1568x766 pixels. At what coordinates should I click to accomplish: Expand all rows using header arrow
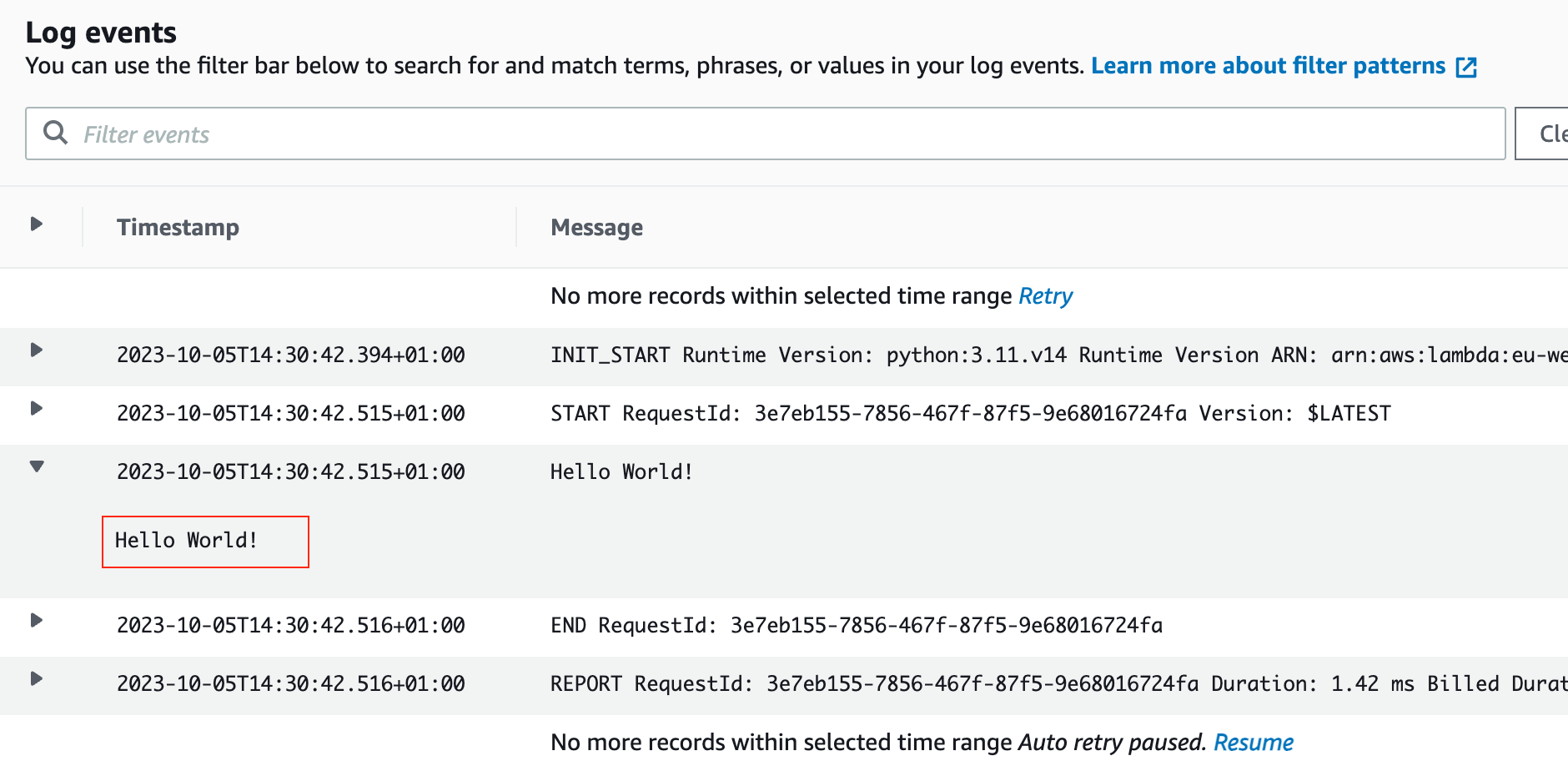point(36,224)
